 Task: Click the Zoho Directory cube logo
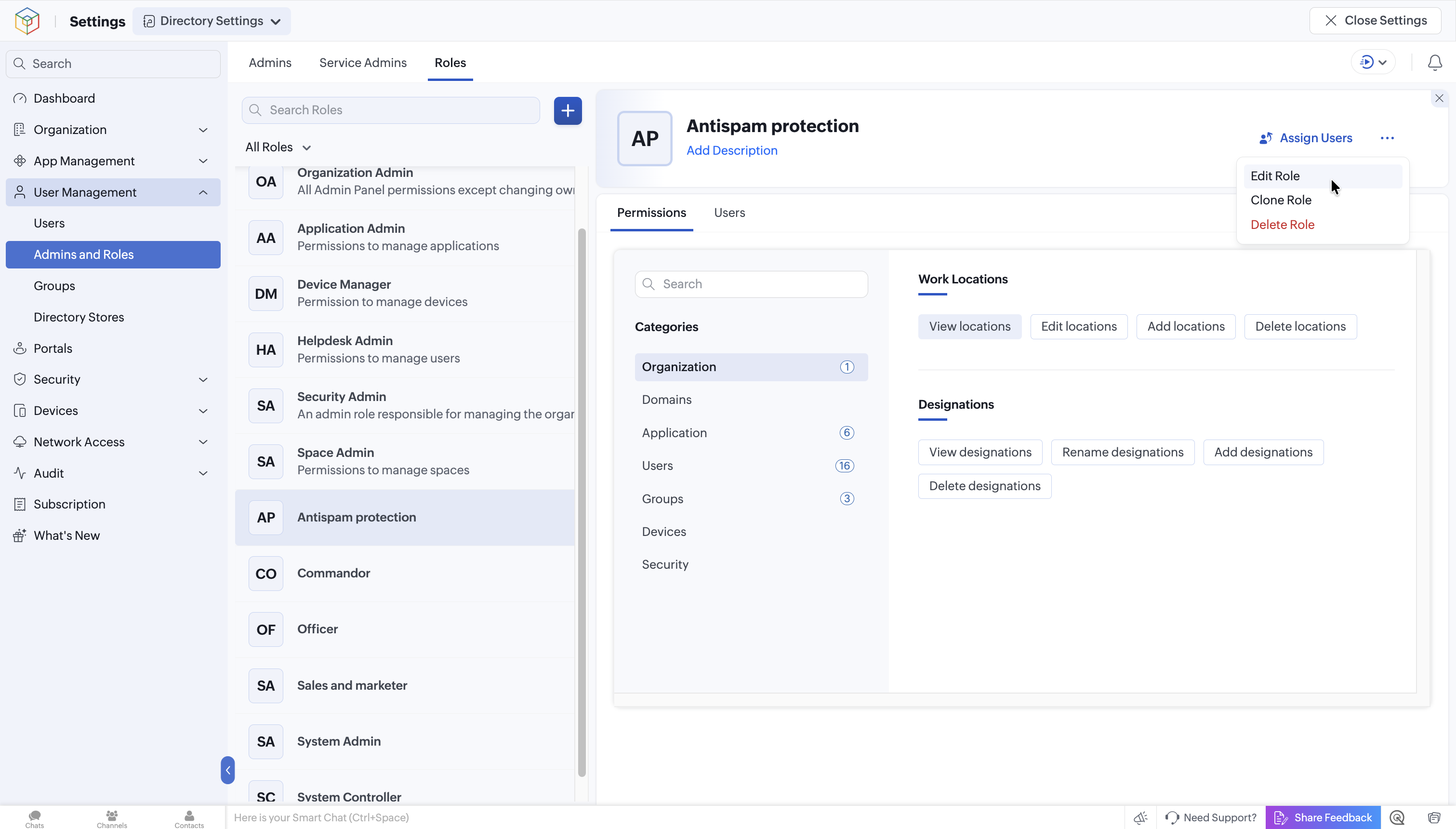(x=27, y=21)
